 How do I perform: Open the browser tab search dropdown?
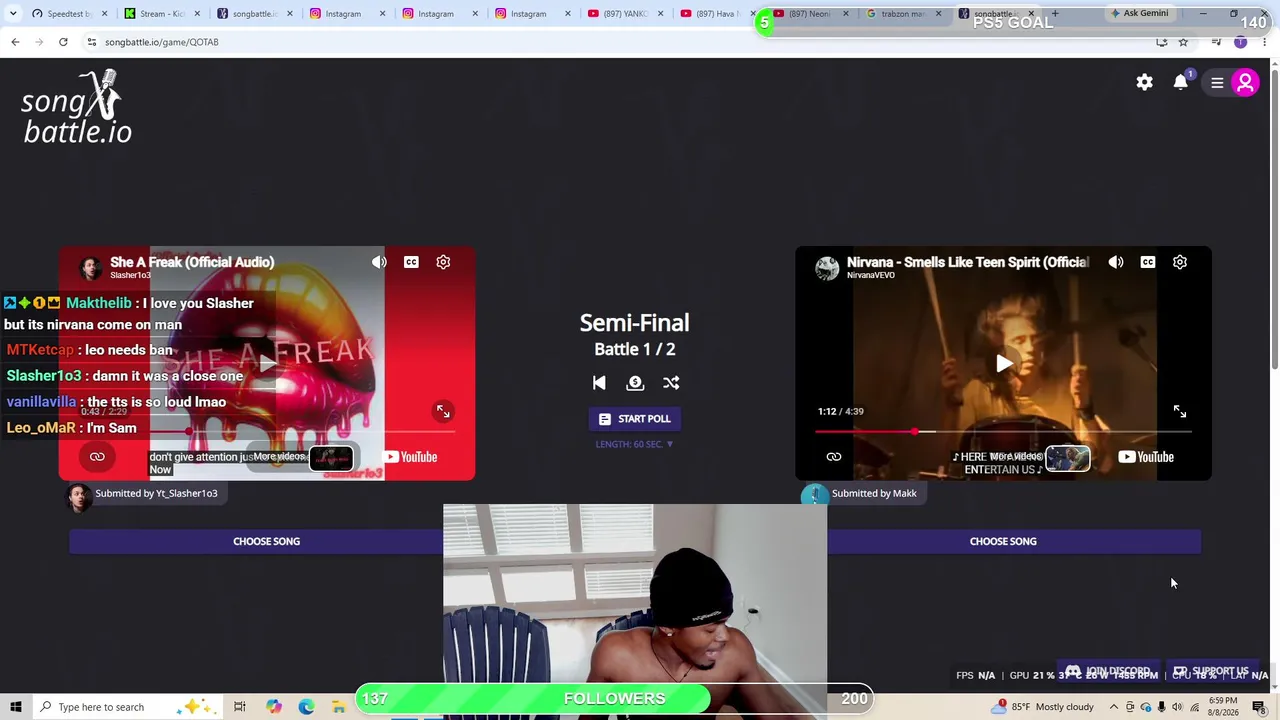click(13, 14)
